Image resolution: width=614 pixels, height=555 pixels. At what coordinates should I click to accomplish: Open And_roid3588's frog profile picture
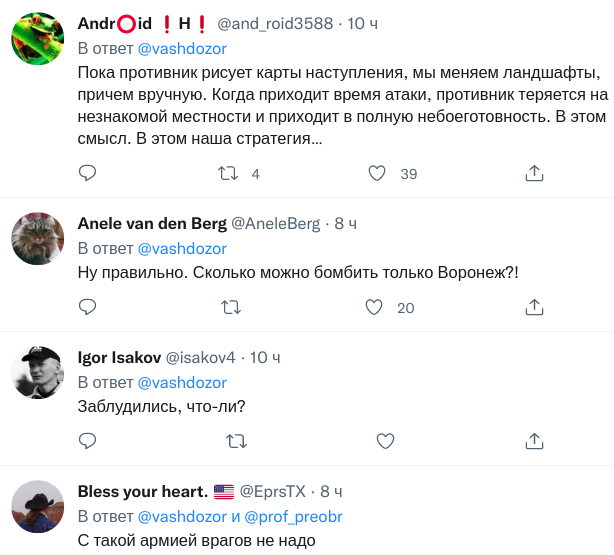[x=38, y=36]
